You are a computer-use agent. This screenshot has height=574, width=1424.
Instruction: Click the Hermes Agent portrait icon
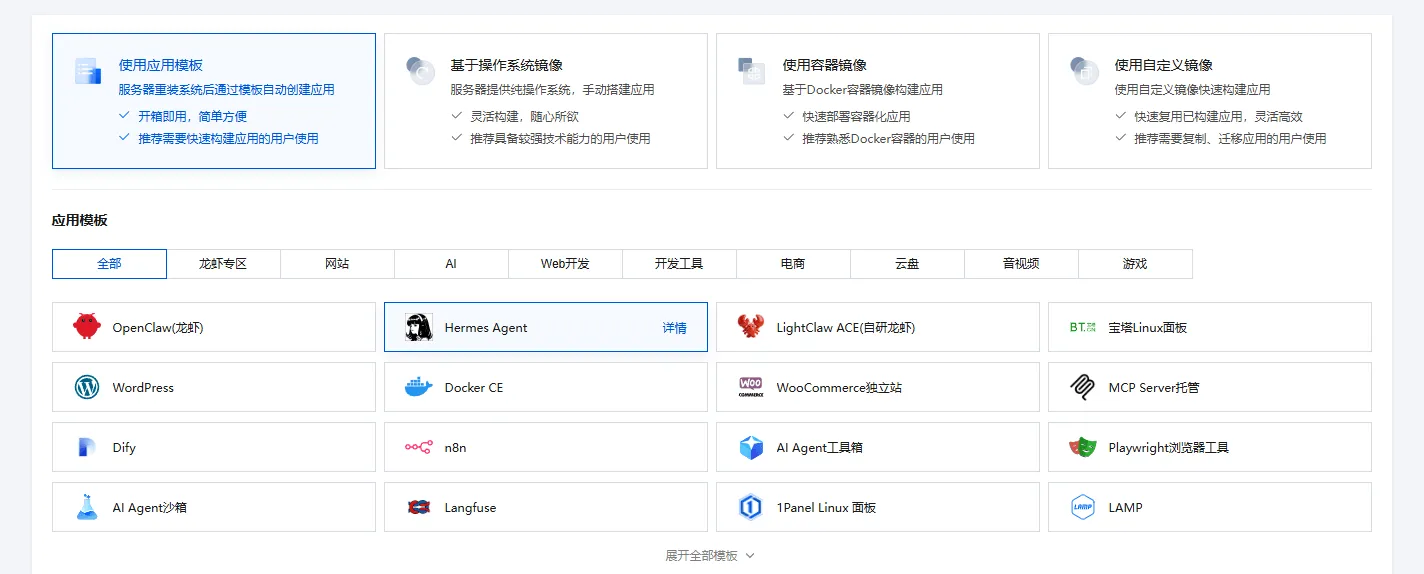[x=419, y=327]
